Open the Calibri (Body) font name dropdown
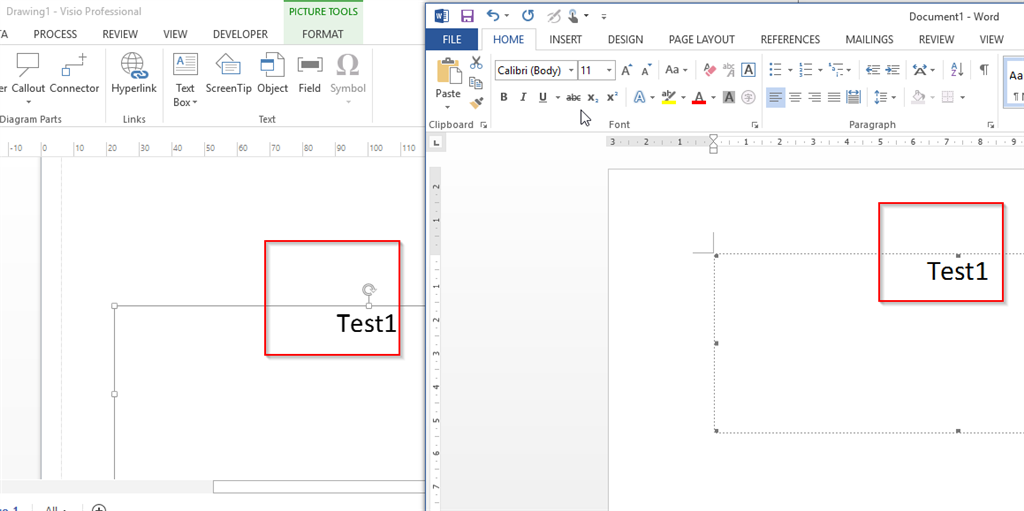Viewport: 1024px width, 511px height. [571, 70]
